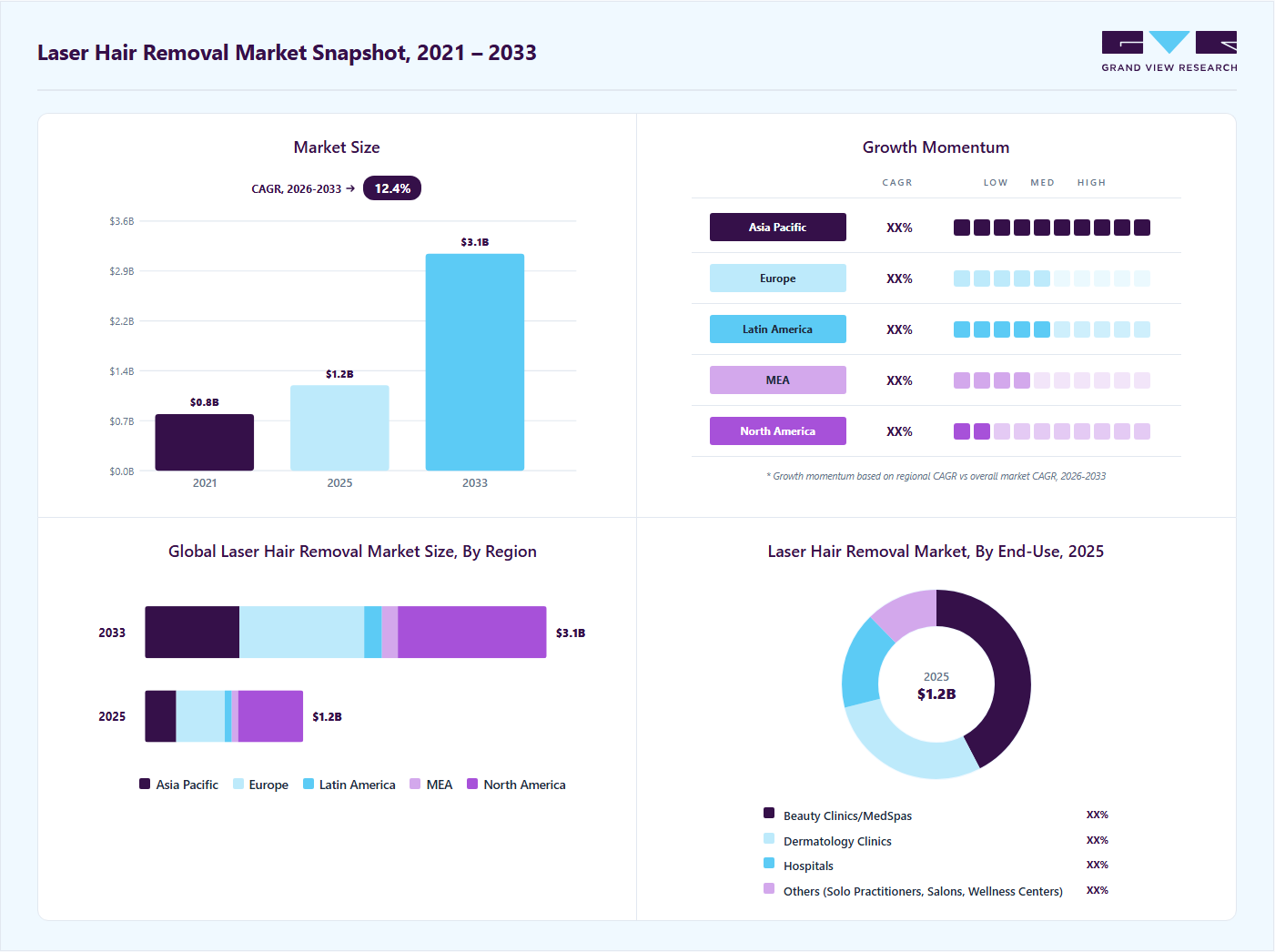The height and width of the screenshot is (952, 1275).
Task: Click the MEA legend swatch under regional chart
Action: [415, 784]
